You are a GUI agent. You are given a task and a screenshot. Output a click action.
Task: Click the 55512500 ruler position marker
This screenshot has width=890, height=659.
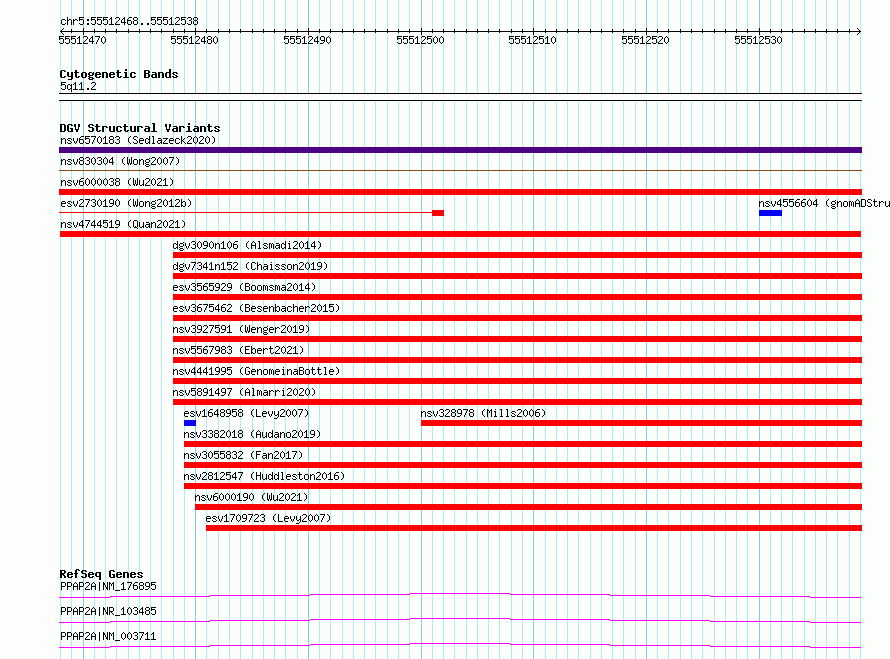pos(420,40)
